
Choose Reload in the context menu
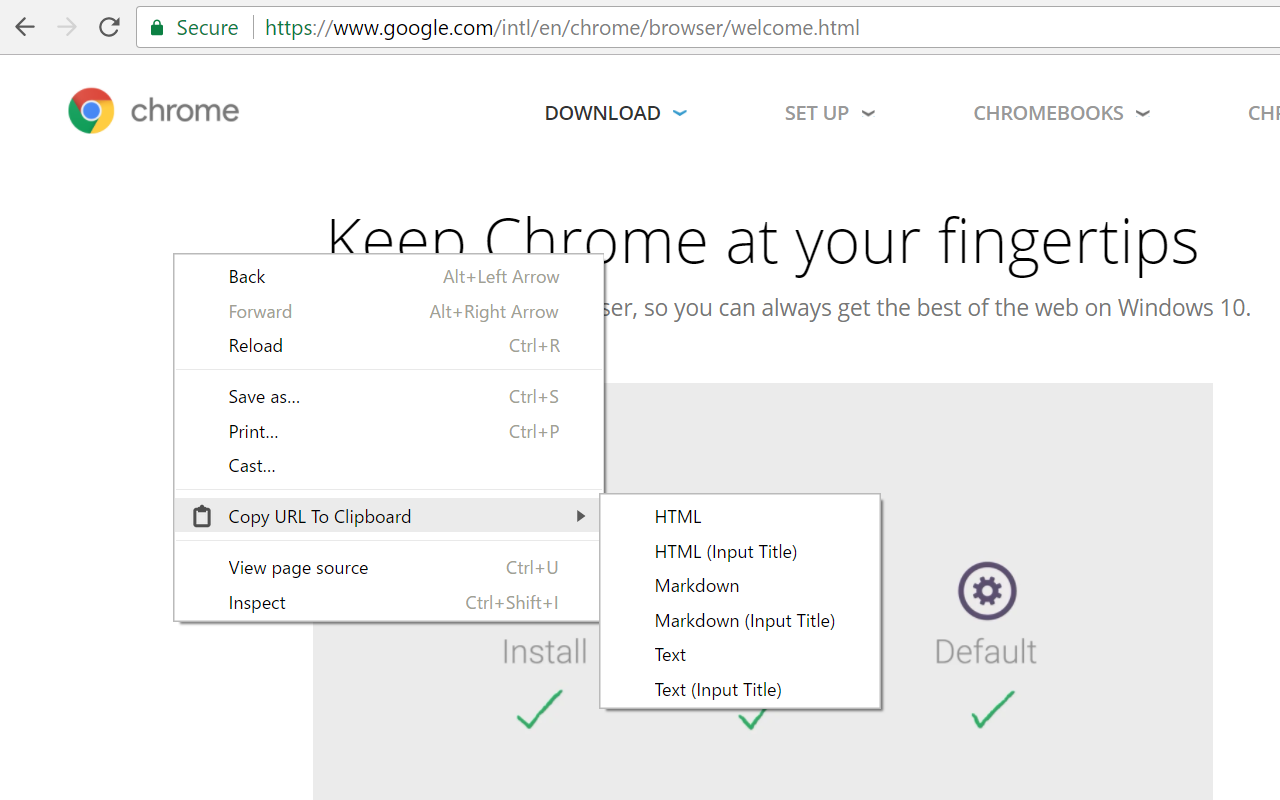(x=389, y=346)
